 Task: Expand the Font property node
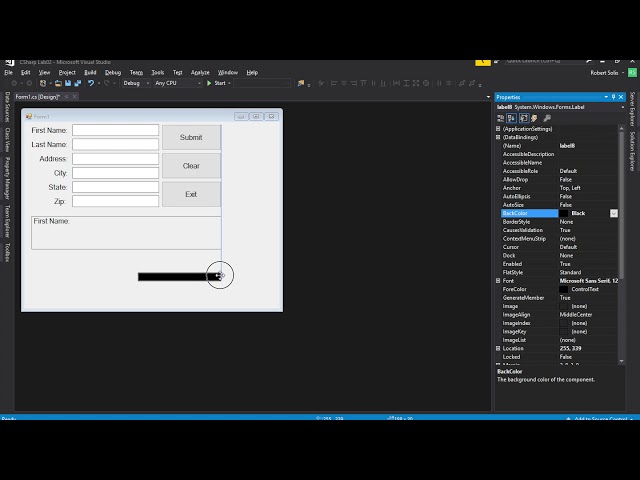(x=498, y=281)
